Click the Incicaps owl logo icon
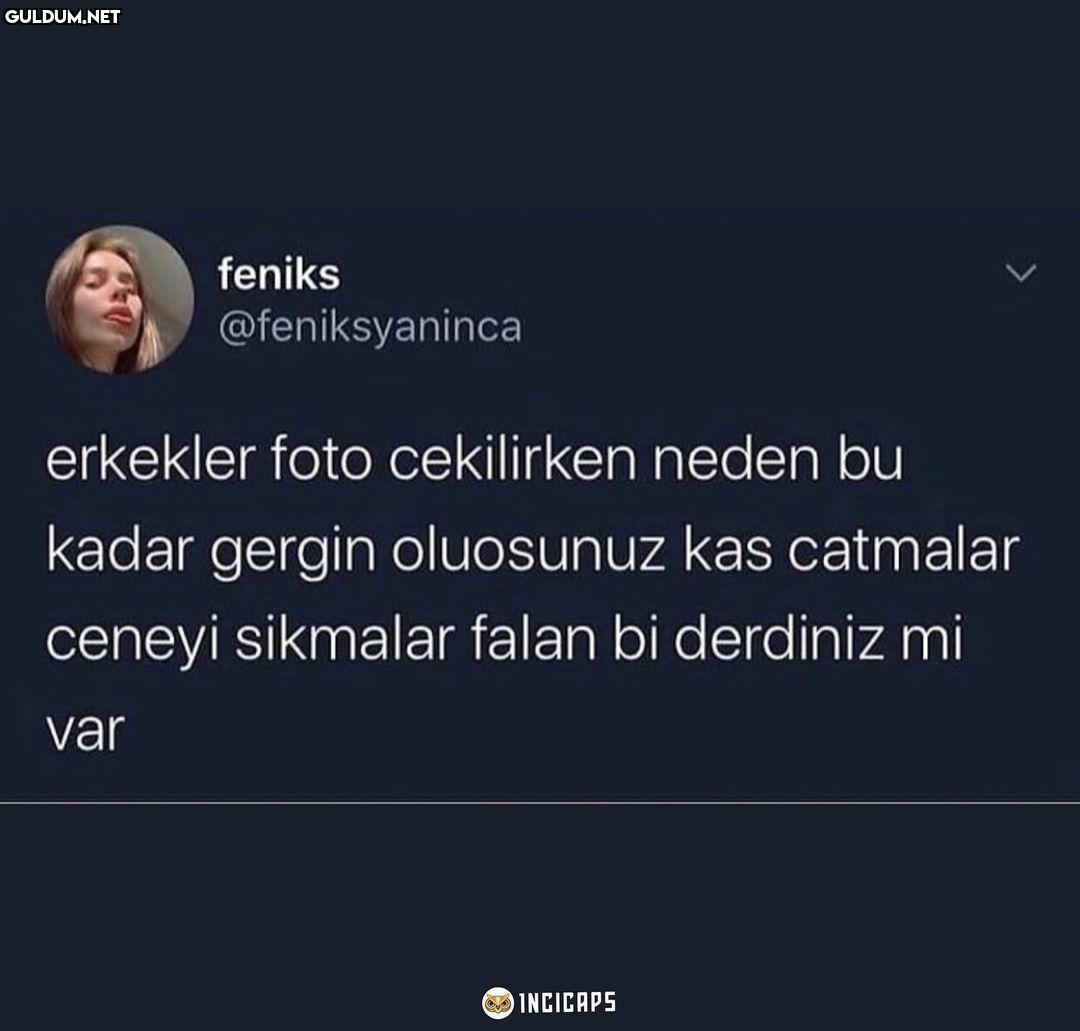This screenshot has height=1031, width=1080. pyautogui.click(x=497, y=1003)
